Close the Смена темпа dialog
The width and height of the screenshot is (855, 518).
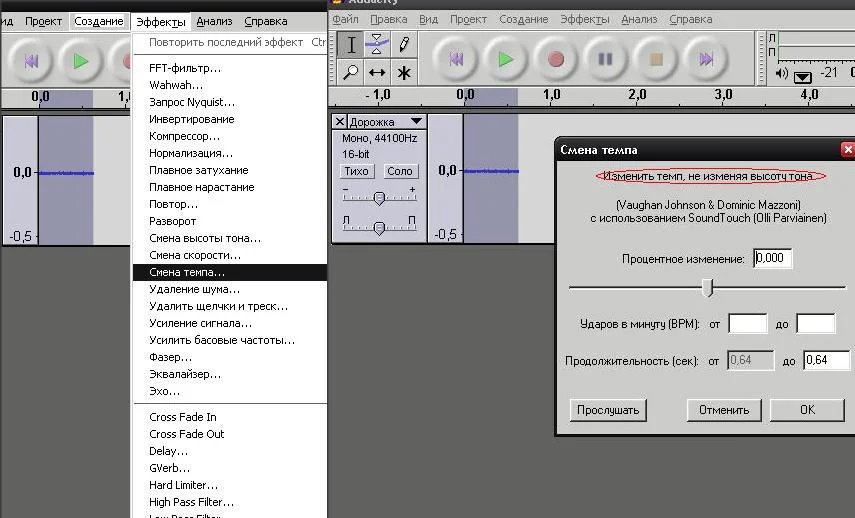(847, 149)
